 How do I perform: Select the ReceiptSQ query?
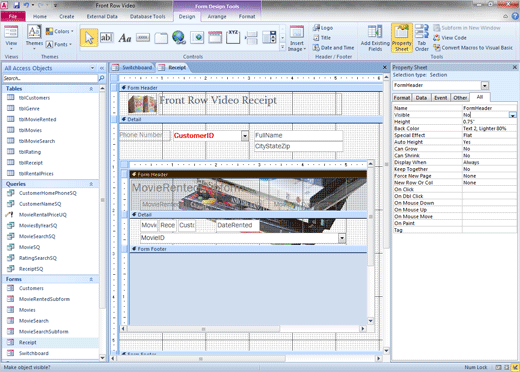31,269
